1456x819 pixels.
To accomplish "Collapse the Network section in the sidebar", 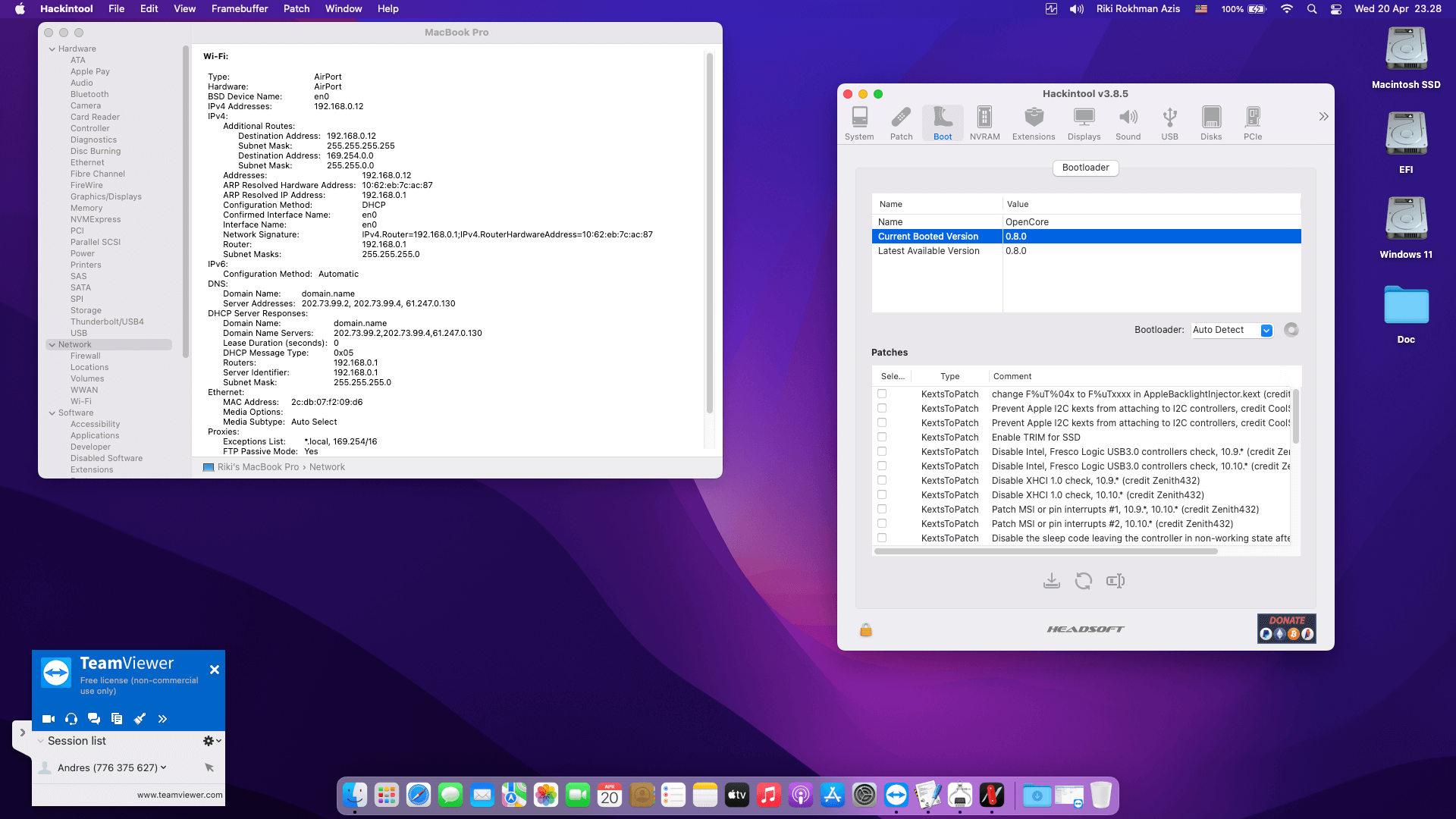I will coord(52,344).
